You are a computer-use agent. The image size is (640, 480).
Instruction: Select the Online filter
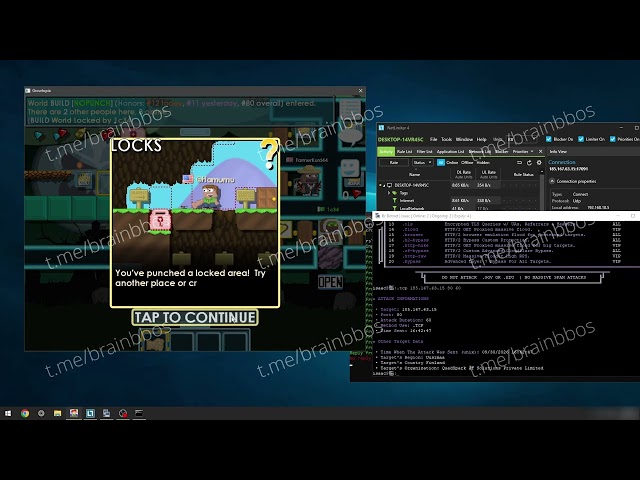tap(452, 162)
